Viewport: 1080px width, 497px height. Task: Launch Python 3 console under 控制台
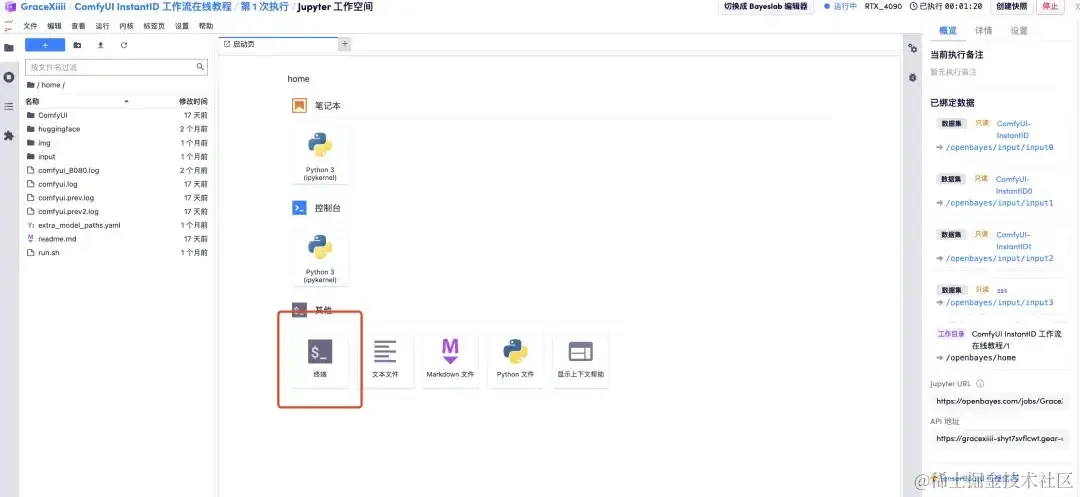tap(320, 258)
